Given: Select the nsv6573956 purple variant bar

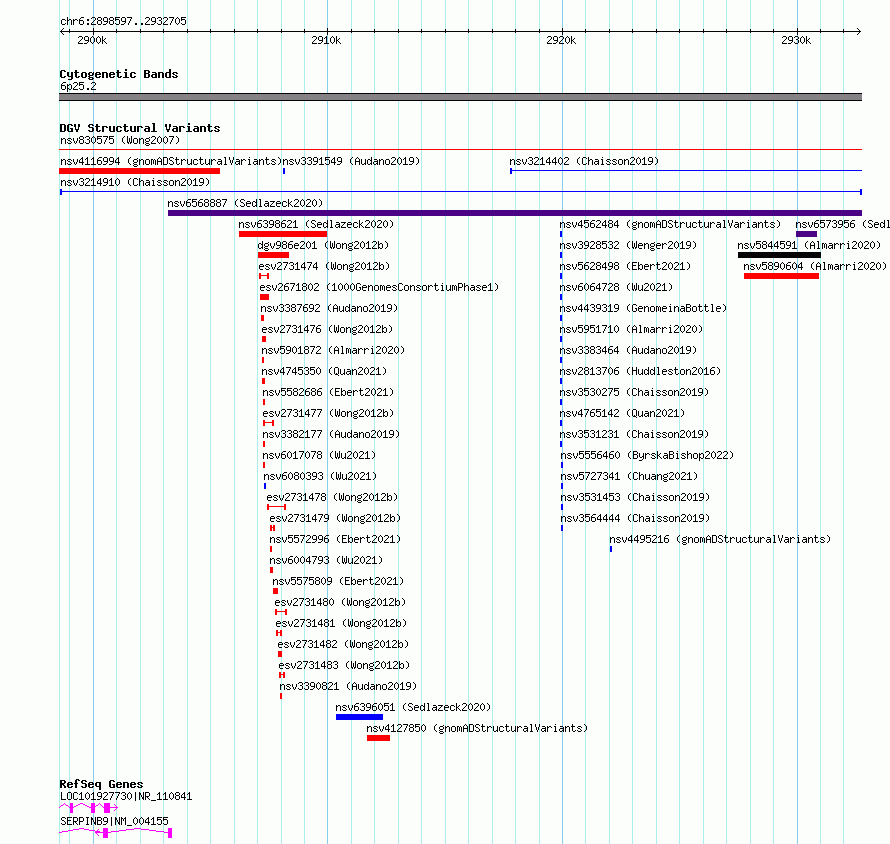Looking at the screenshot, I should 807,234.
